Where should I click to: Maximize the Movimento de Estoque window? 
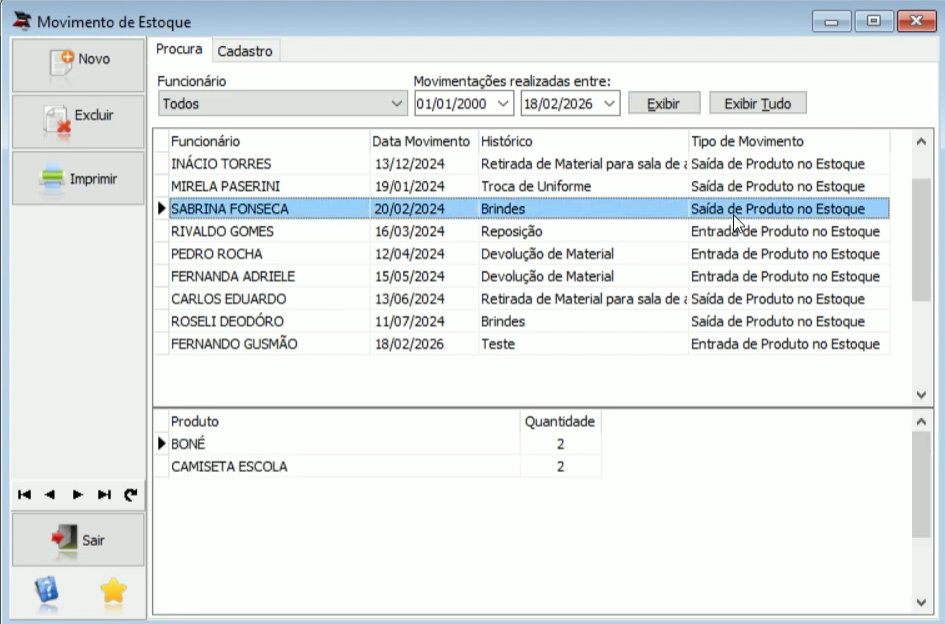[x=874, y=22]
